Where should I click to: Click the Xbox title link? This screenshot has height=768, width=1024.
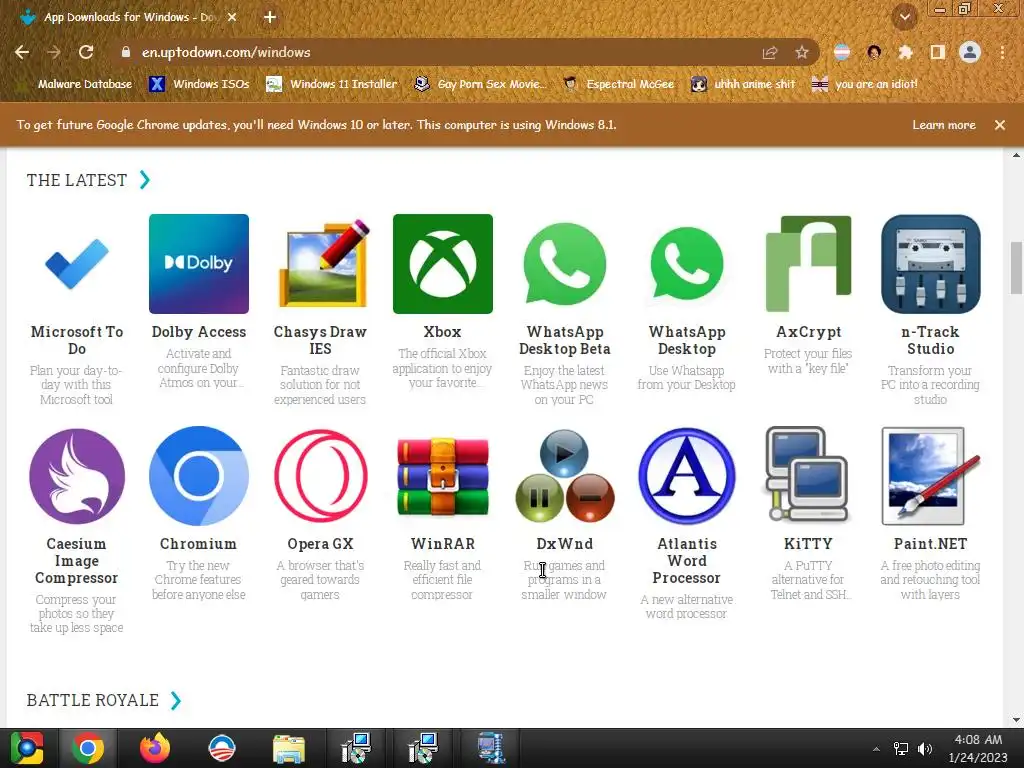tap(442, 332)
